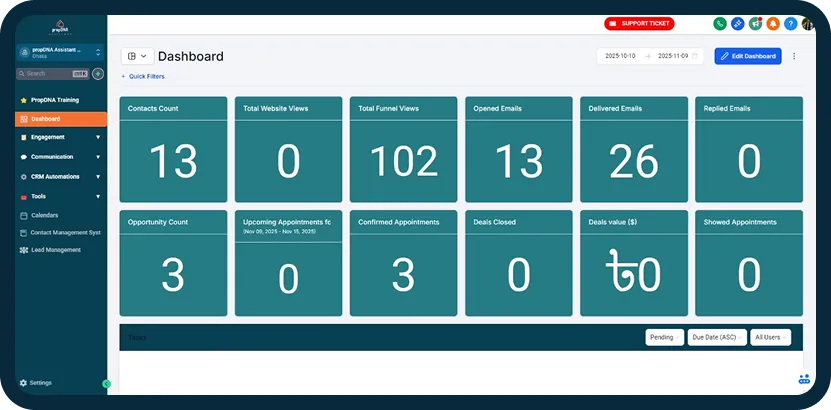Click the Confirmed Appointments card title

pos(399,222)
